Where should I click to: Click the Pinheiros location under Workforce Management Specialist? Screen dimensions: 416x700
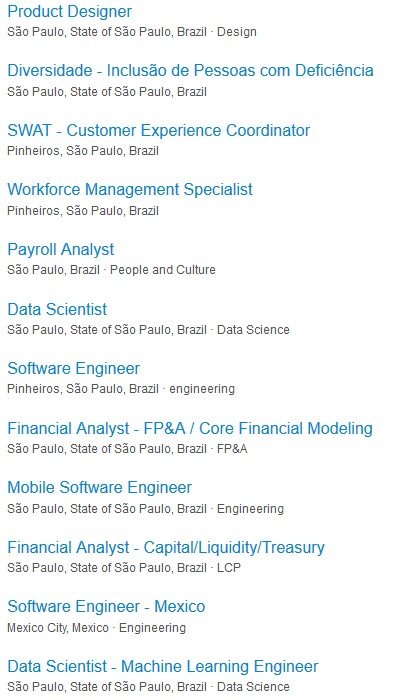point(83,211)
